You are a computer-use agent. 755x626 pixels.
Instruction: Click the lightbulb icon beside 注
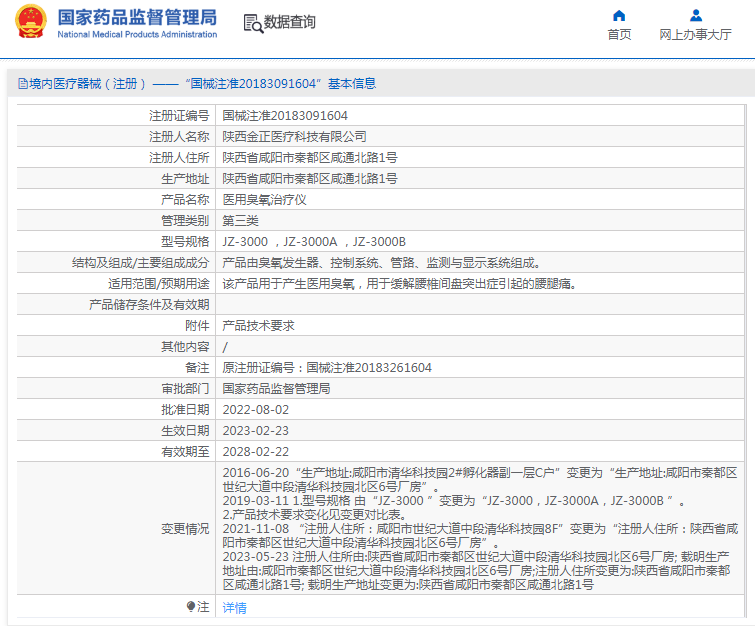pyautogui.click(x=191, y=607)
